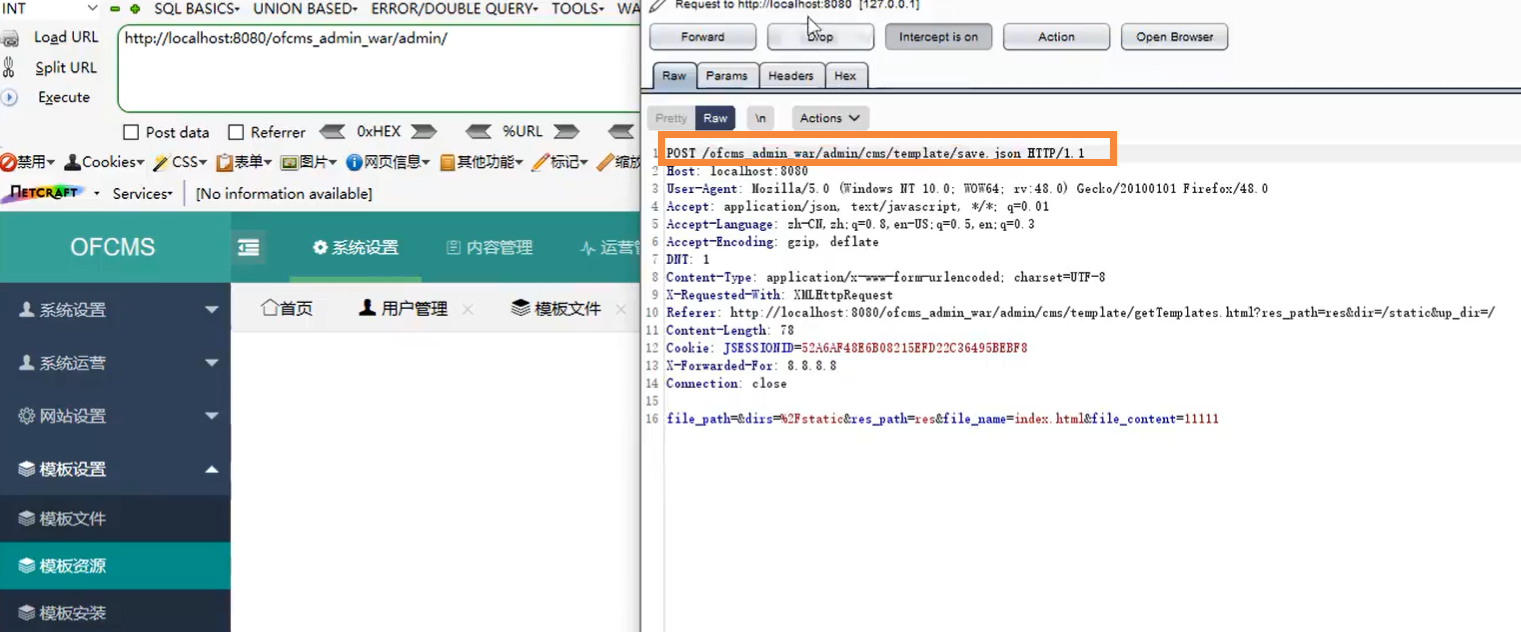
Task: Open the Cookies dropdown
Action: click(x=104, y=162)
